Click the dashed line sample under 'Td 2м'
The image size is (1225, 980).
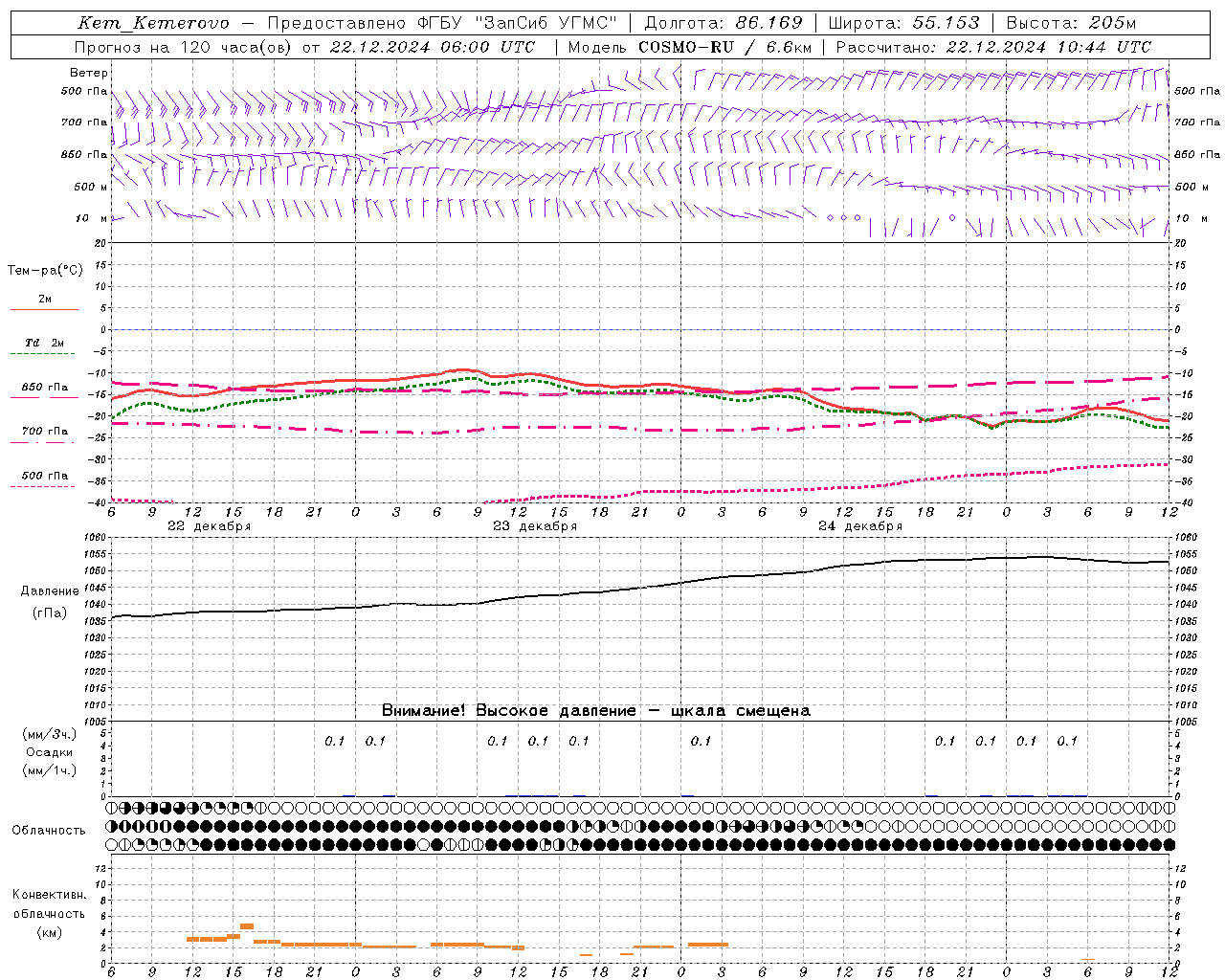pyautogui.click(x=44, y=354)
